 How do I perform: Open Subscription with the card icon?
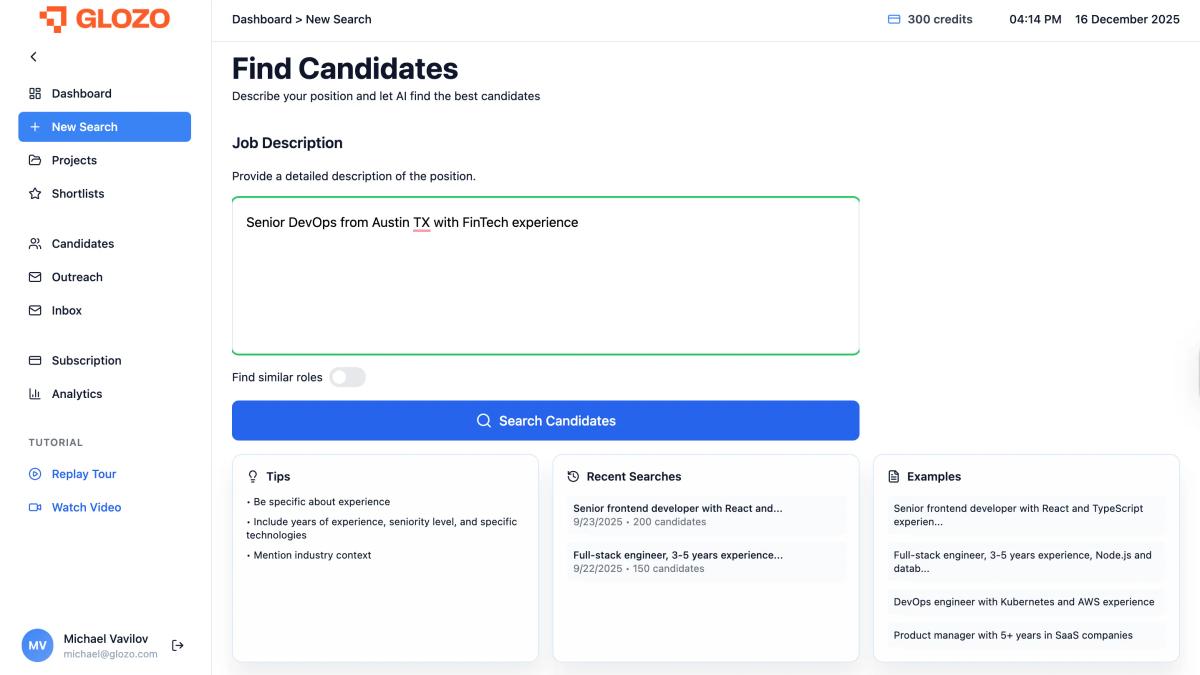tap(36, 360)
